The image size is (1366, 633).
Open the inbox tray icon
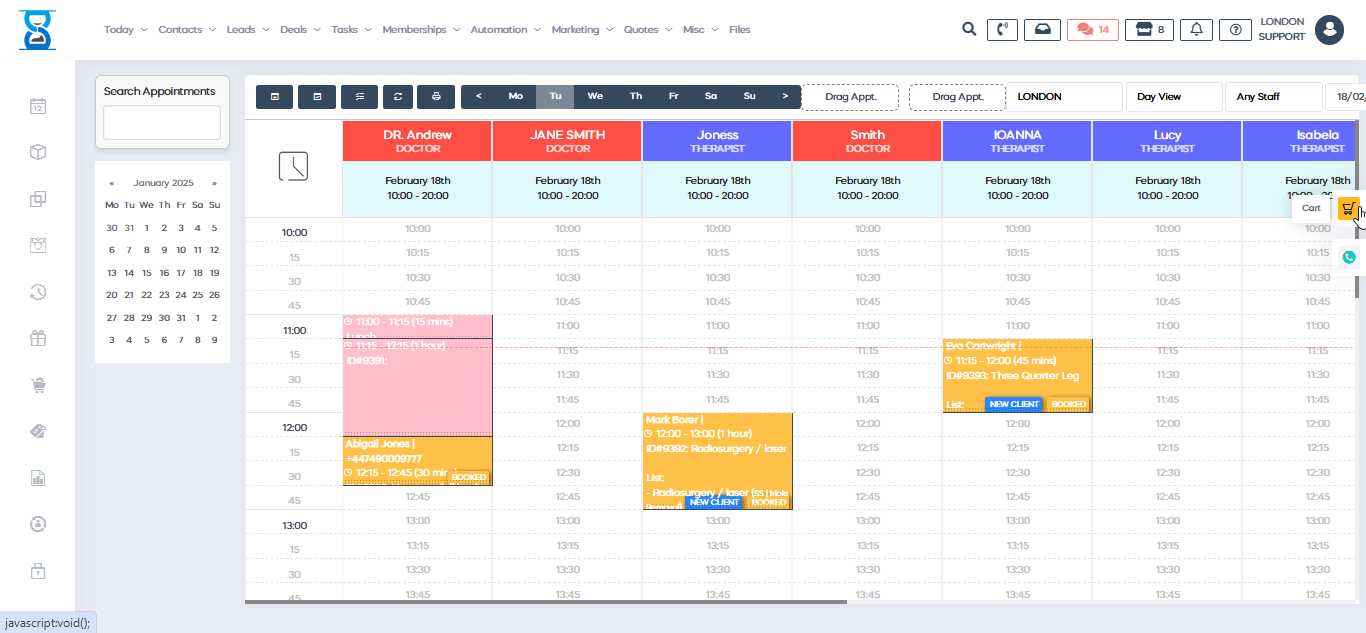pyautogui.click(x=1042, y=30)
